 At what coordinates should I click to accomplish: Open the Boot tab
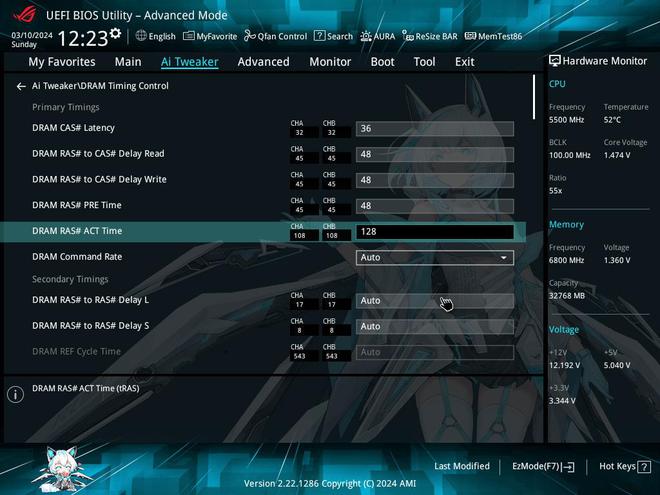pyautogui.click(x=382, y=62)
